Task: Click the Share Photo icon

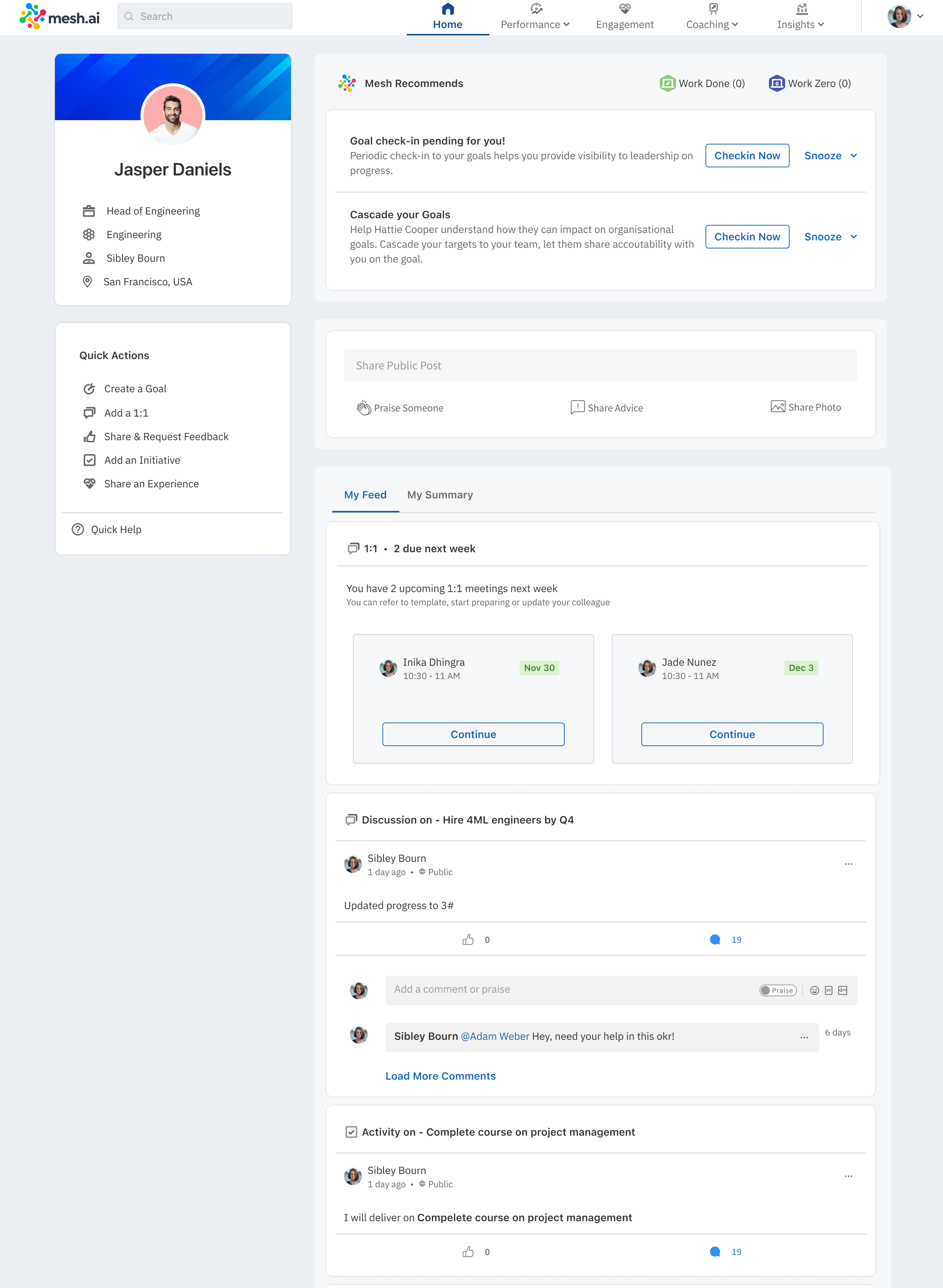Action: point(777,407)
